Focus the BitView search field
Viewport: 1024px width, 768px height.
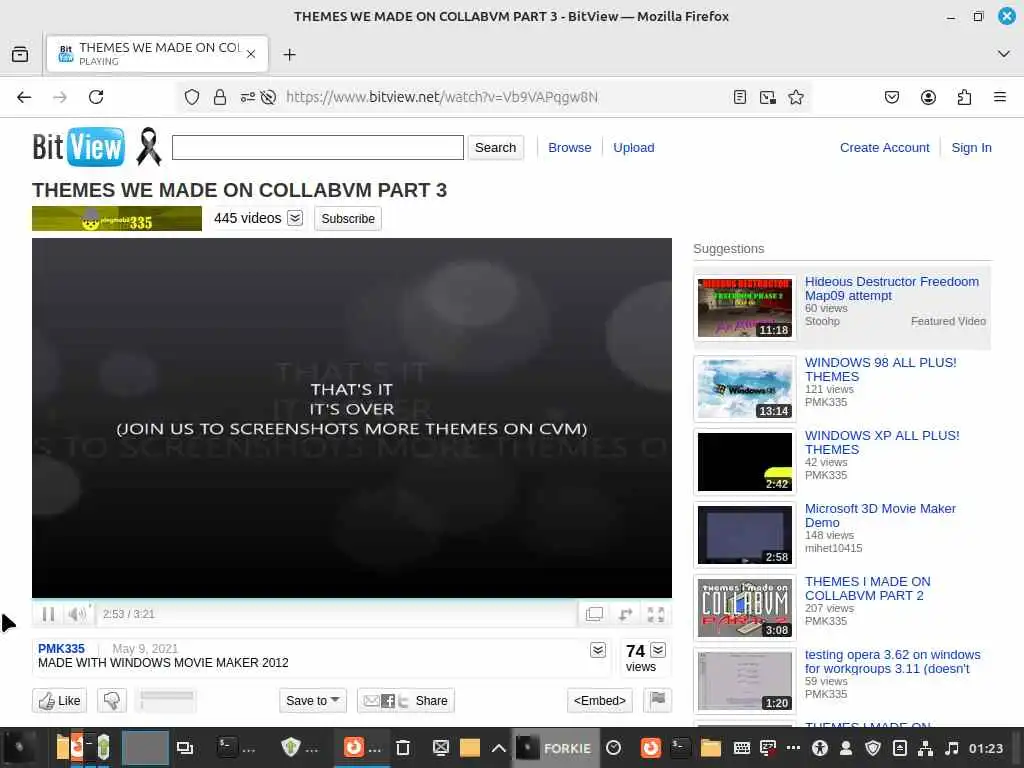click(x=318, y=148)
